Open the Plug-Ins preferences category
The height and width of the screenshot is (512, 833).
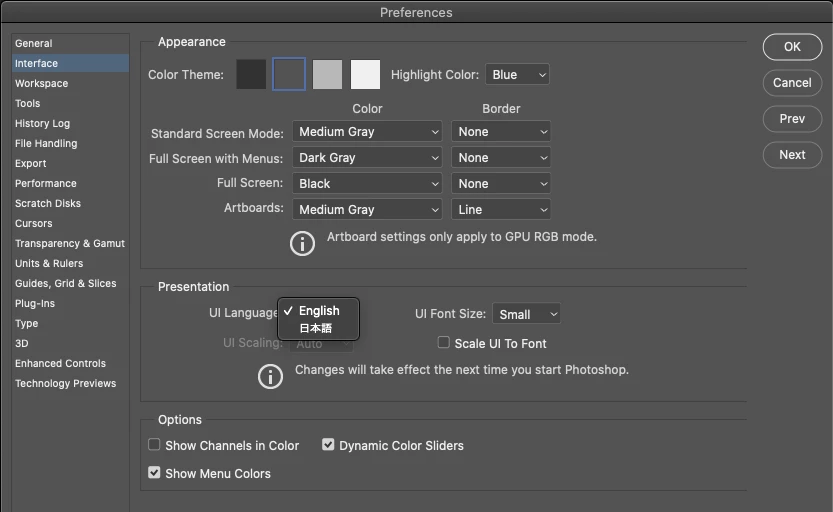click(70, 303)
